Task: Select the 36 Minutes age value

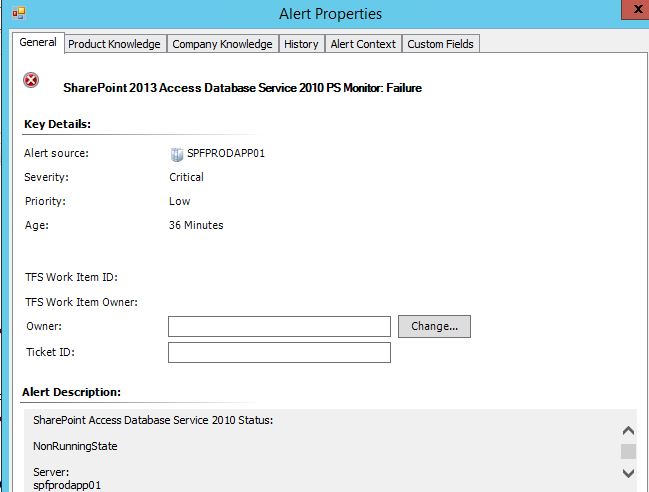Action: (x=196, y=225)
